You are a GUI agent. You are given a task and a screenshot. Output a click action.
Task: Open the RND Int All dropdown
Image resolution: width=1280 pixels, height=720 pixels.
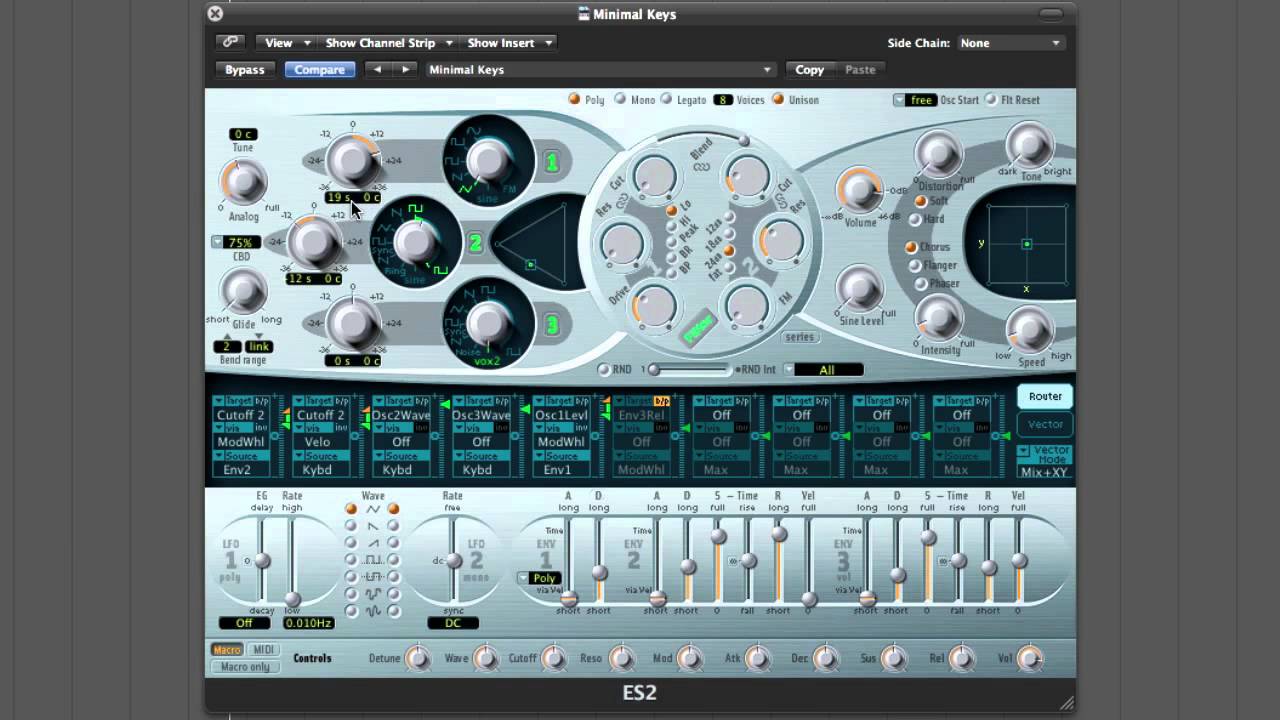(x=822, y=370)
